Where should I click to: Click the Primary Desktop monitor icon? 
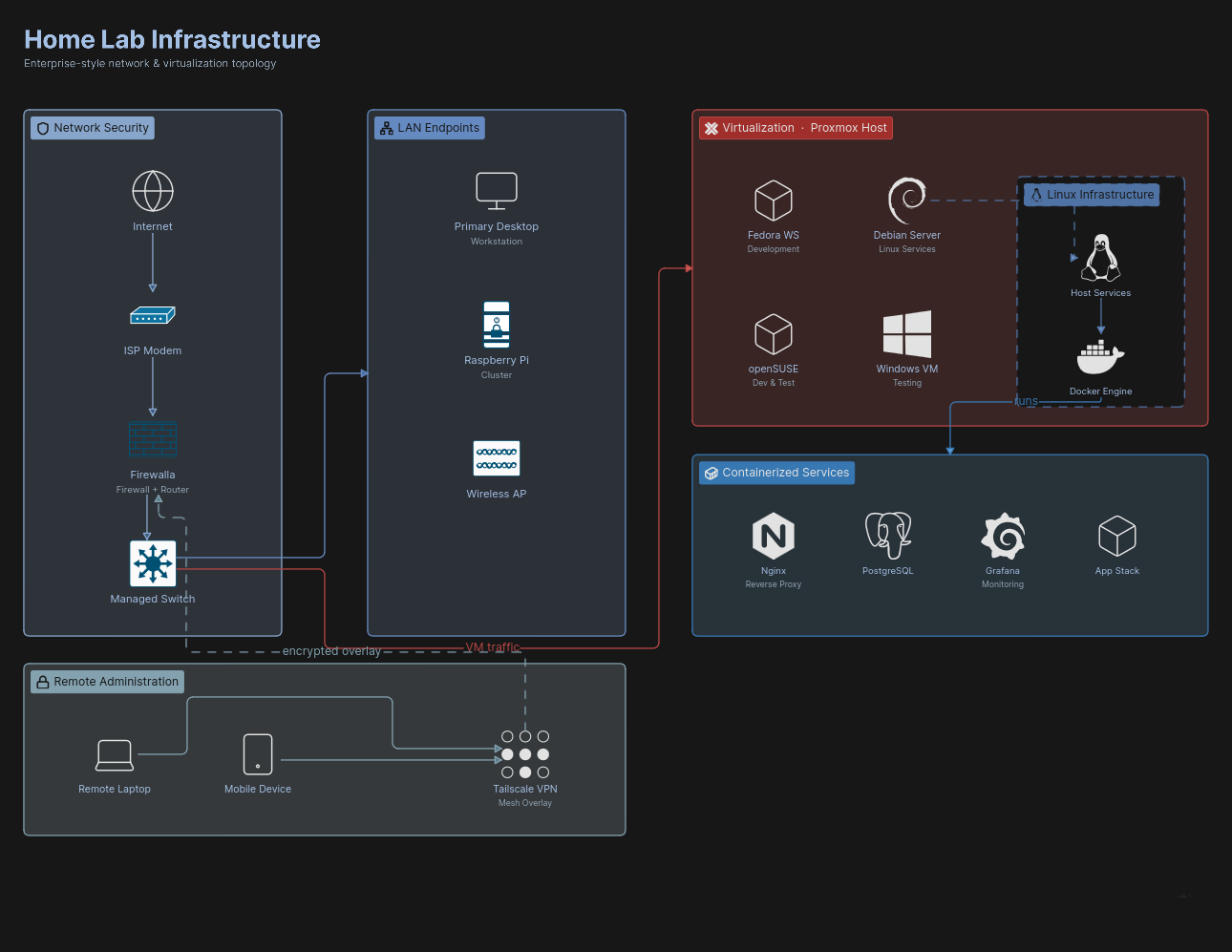pos(497,191)
